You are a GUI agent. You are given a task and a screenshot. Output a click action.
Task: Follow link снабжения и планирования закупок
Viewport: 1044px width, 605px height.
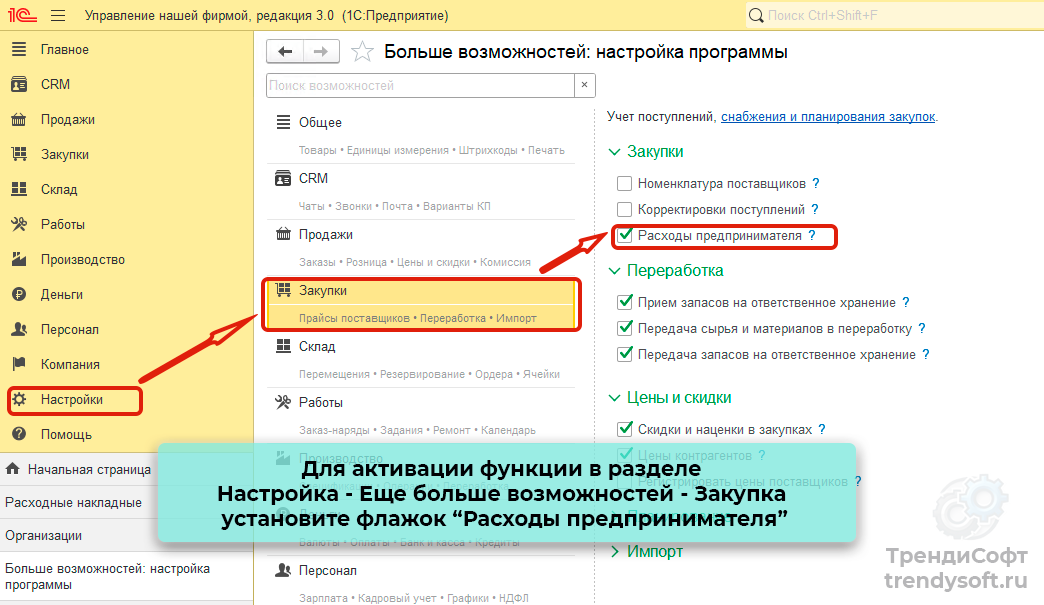click(x=828, y=116)
